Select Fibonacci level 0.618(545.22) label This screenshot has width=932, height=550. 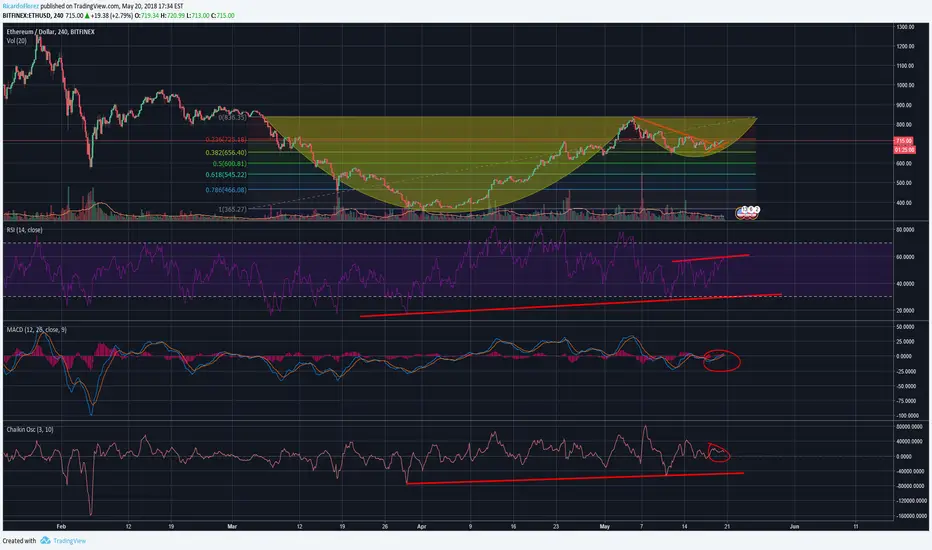click(x=226, y=175)
